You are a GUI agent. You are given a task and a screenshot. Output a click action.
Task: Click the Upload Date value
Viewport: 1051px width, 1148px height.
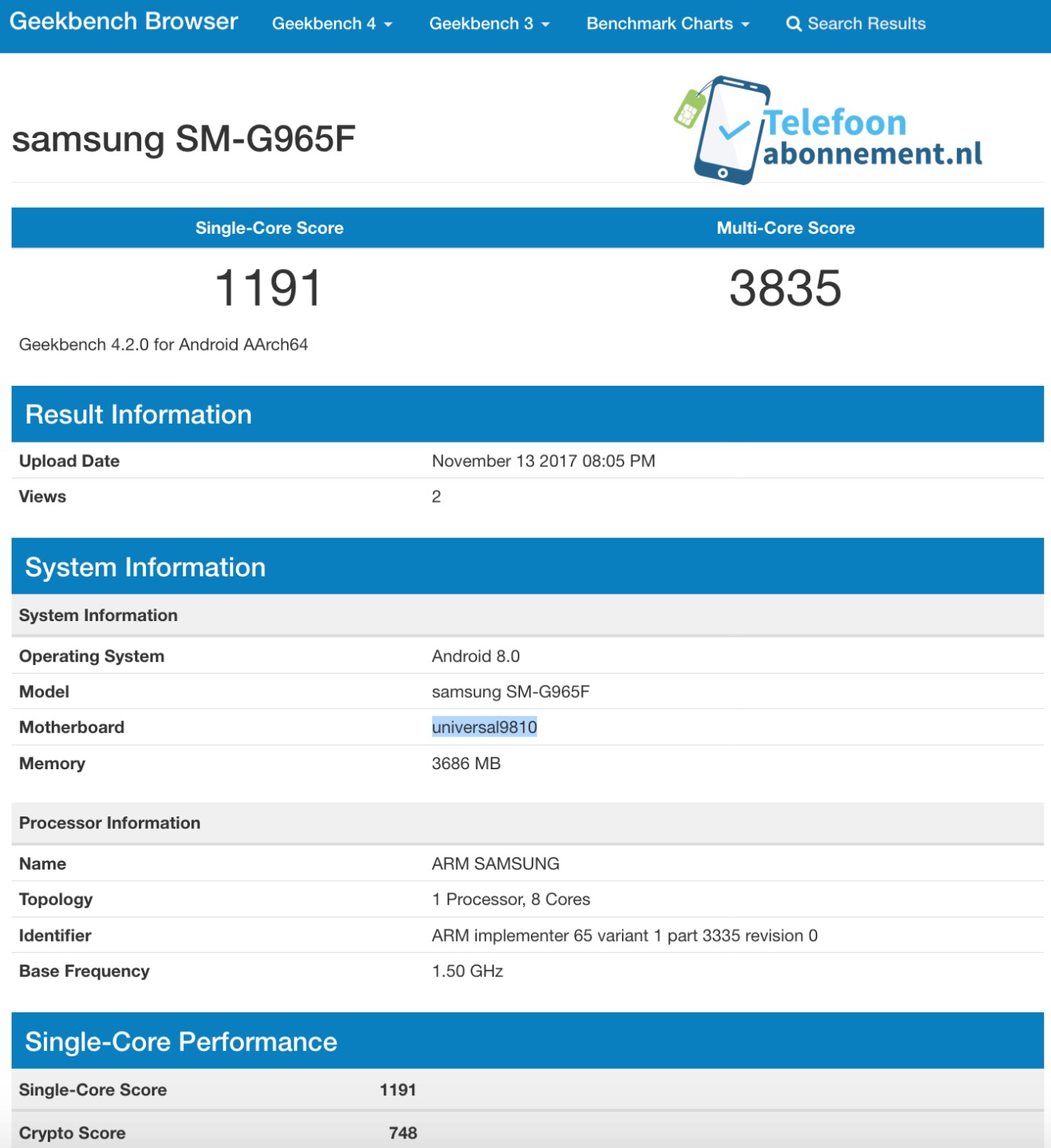(x=543, y=461)
